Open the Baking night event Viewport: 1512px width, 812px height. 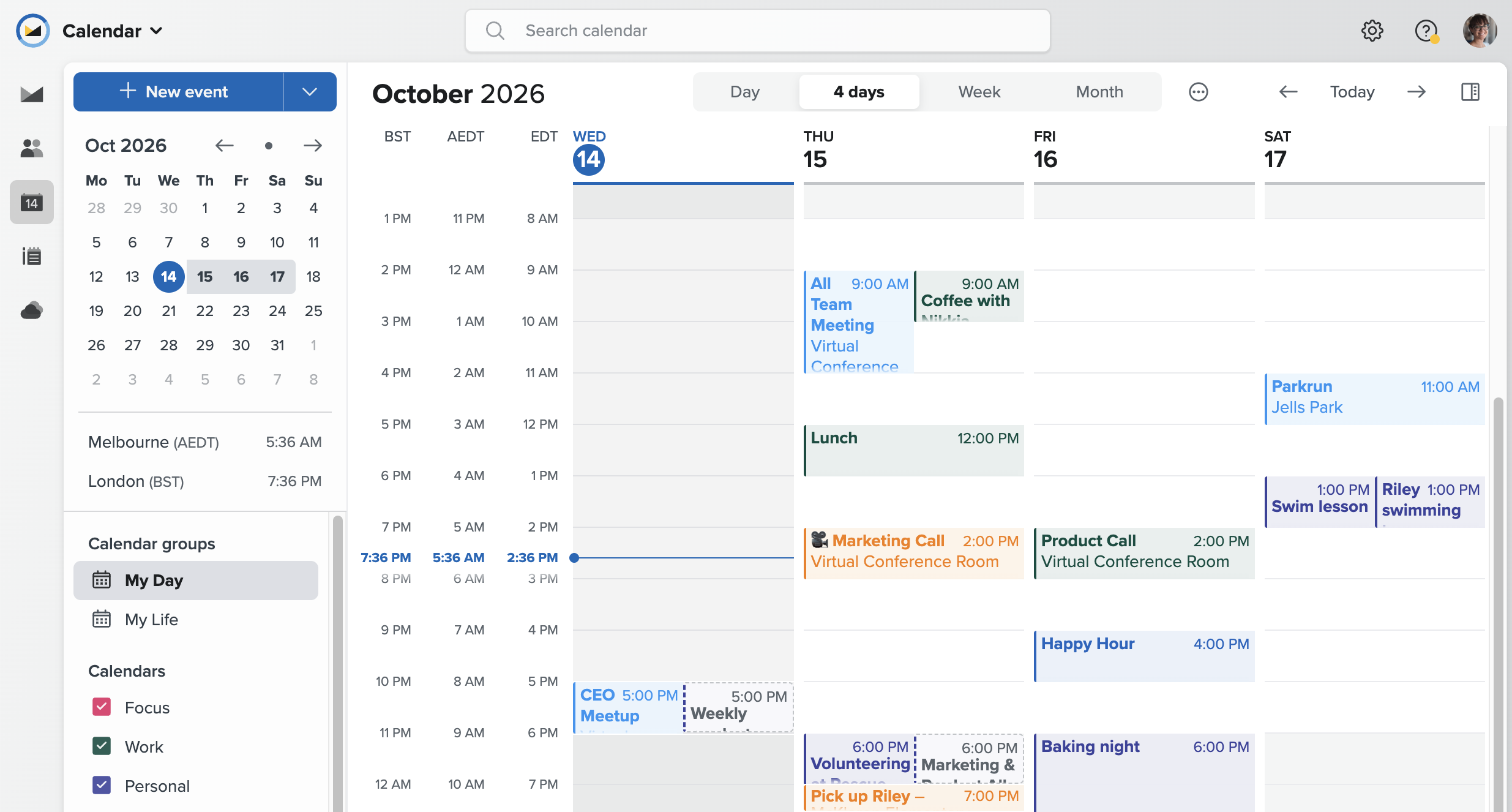(1144, 772)
